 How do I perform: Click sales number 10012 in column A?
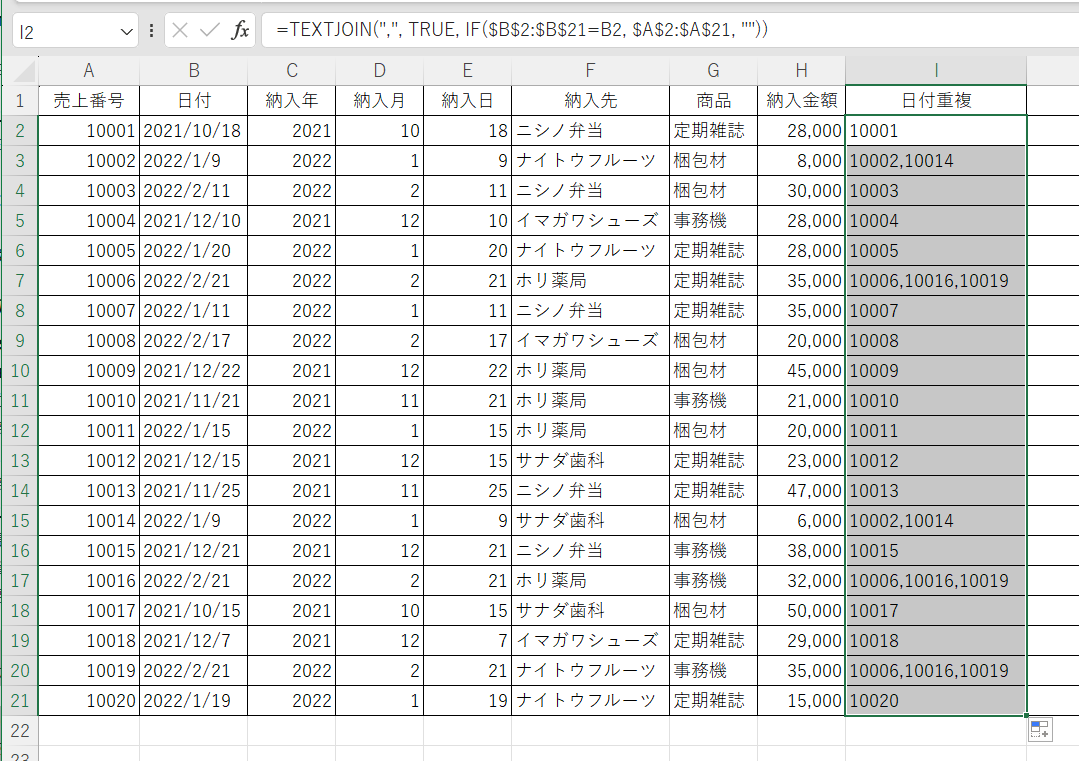(x=89, y=461)
